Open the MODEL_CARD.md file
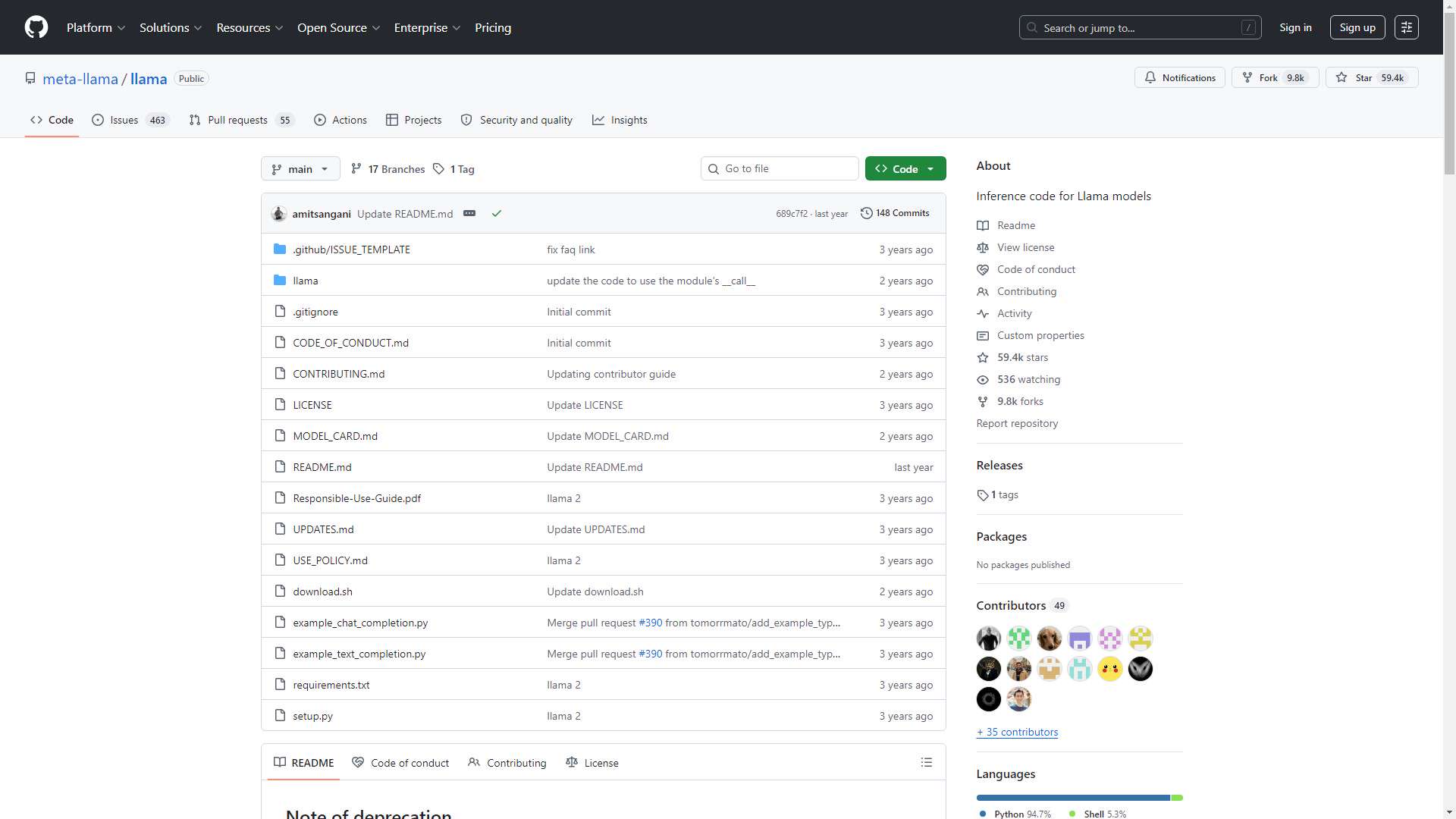1456x819 pixels. point(335,436)
